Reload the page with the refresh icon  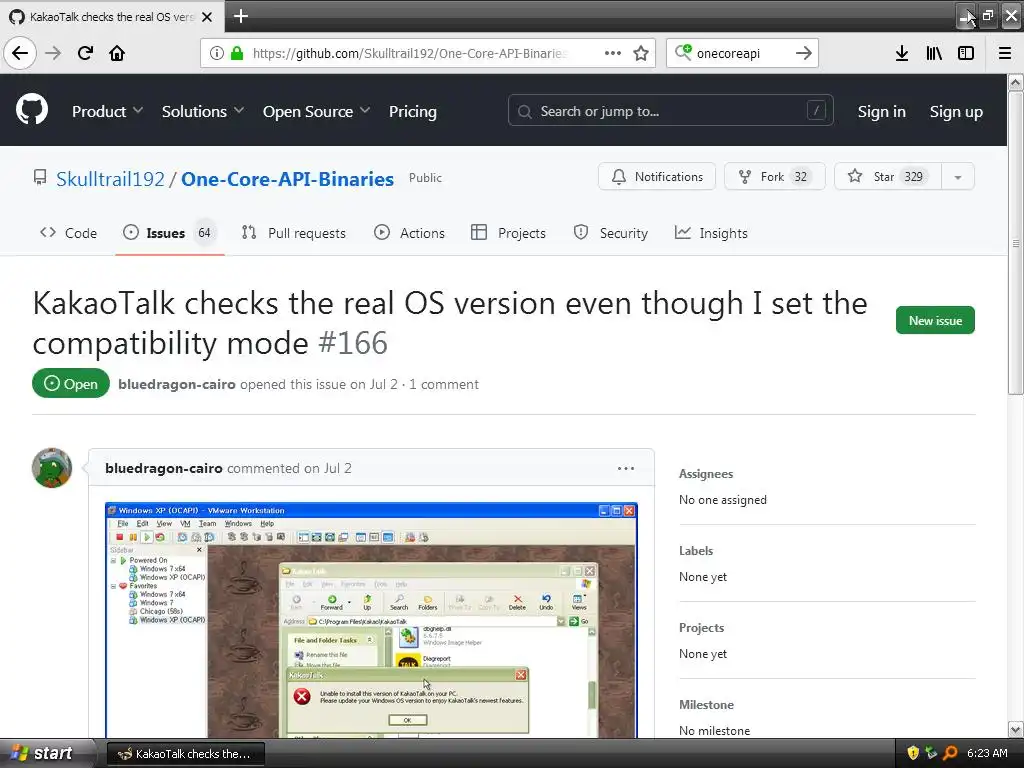85,53
